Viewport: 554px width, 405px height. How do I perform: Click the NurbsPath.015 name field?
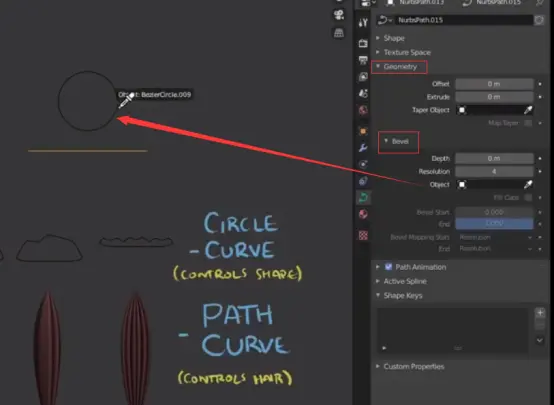(x=464, y=20)
